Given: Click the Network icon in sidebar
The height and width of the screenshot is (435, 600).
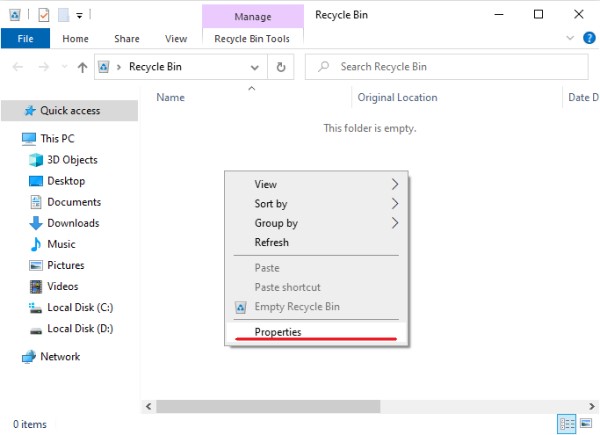Looking at the screenshot, I should tap(29, 357).
